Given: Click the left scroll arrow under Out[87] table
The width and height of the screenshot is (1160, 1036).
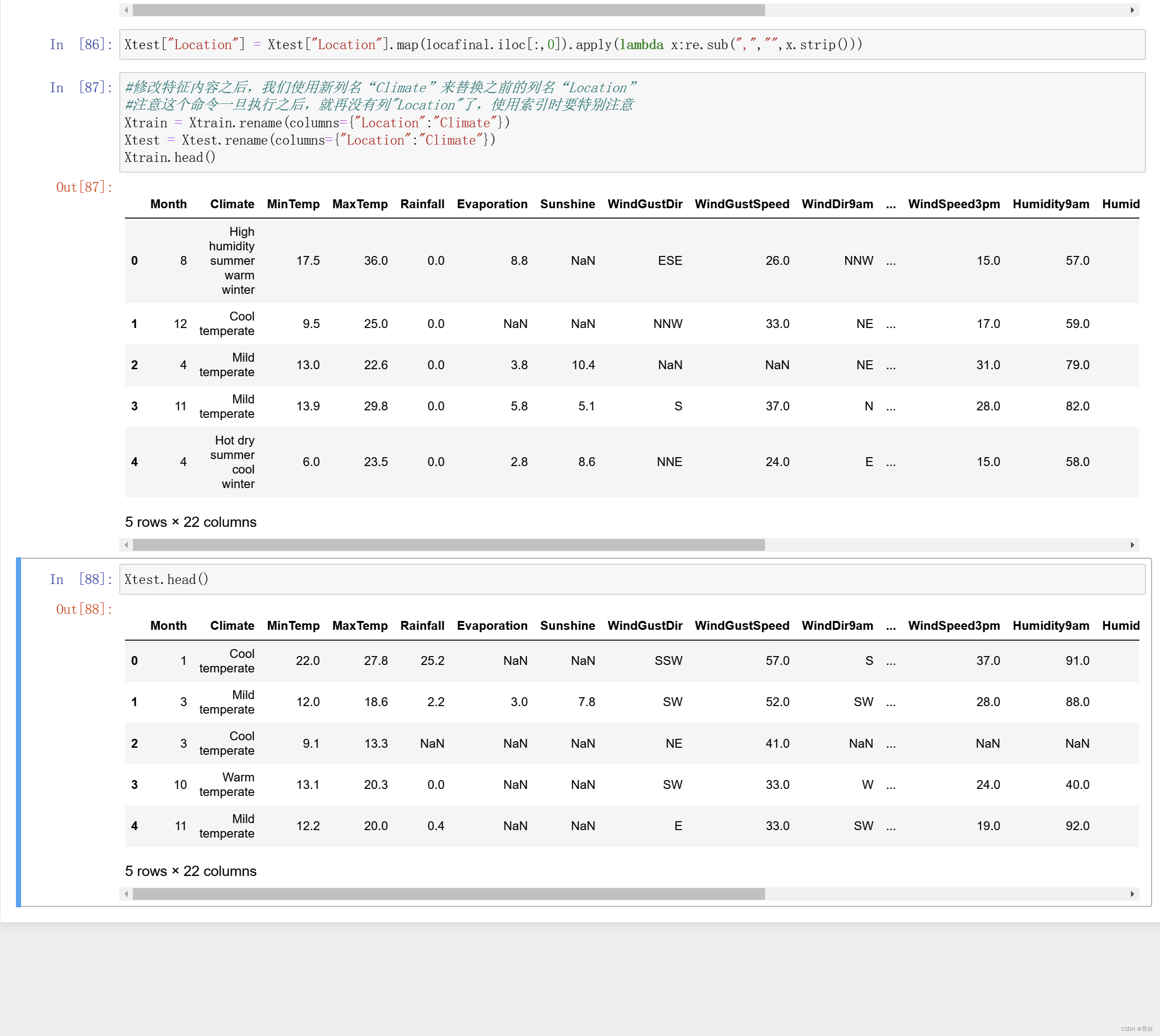Looking at the screenshot, I should (x=126, y=545).
